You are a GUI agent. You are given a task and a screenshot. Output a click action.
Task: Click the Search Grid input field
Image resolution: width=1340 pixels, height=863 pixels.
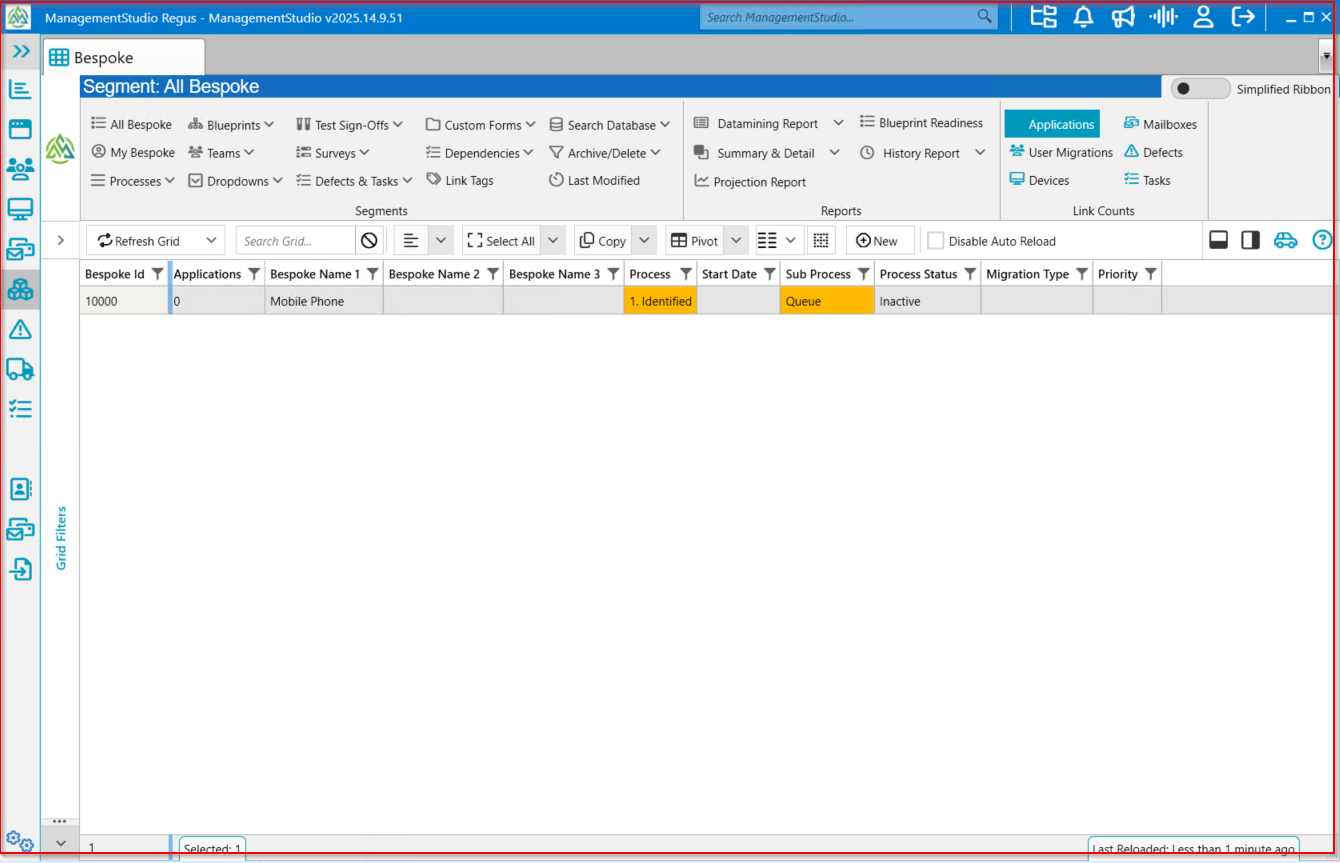(x=296, y=241)
